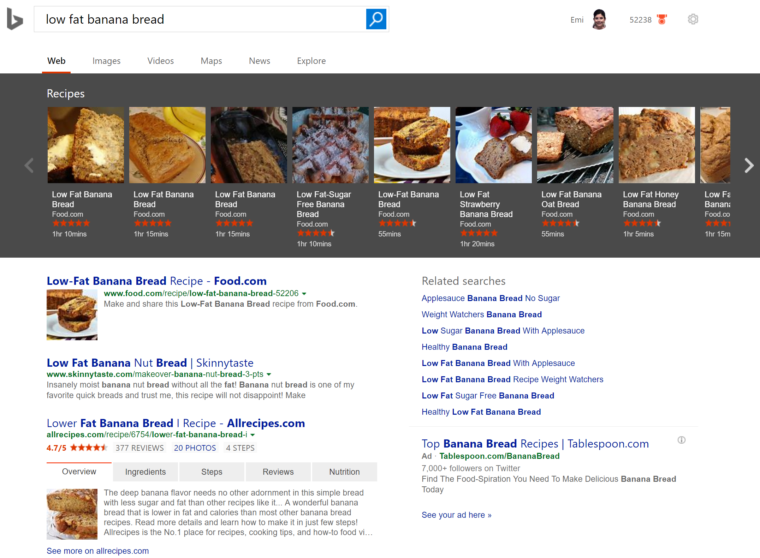
Task: Open the Low Fat-Sugar Free Banana Bread thumbnail
Action: 330,145
